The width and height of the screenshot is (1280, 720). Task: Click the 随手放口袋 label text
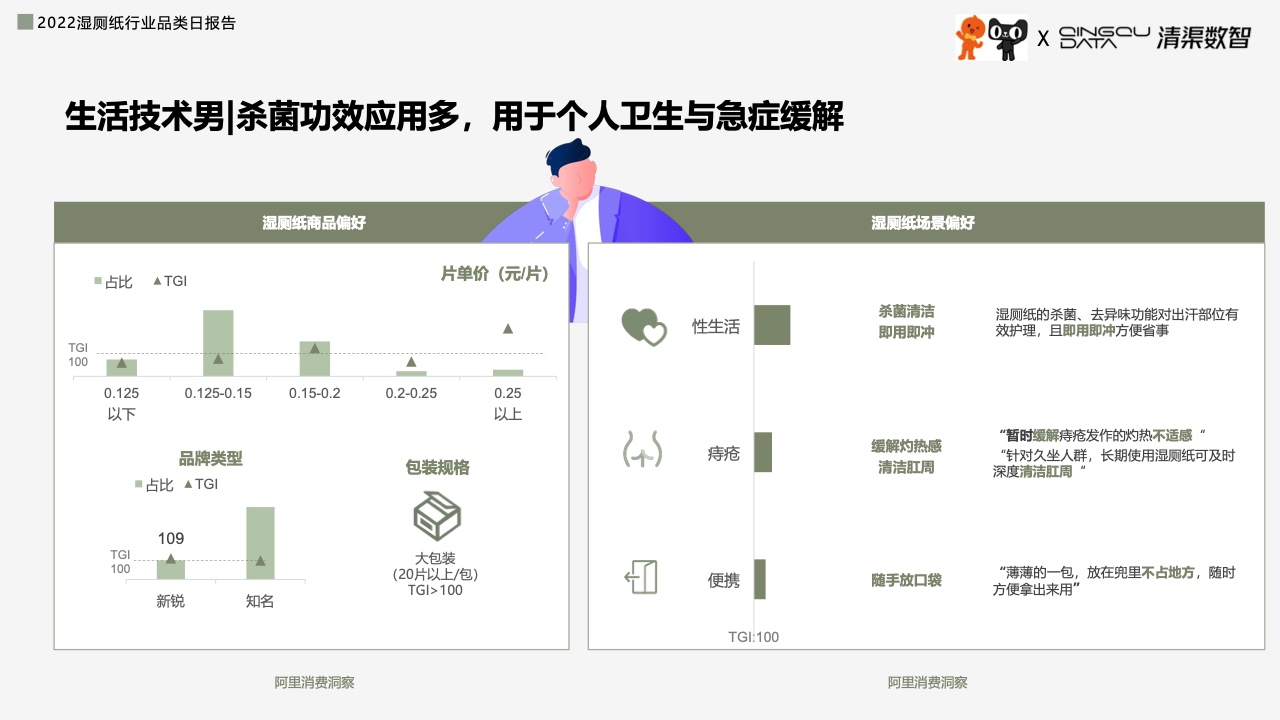906,580
